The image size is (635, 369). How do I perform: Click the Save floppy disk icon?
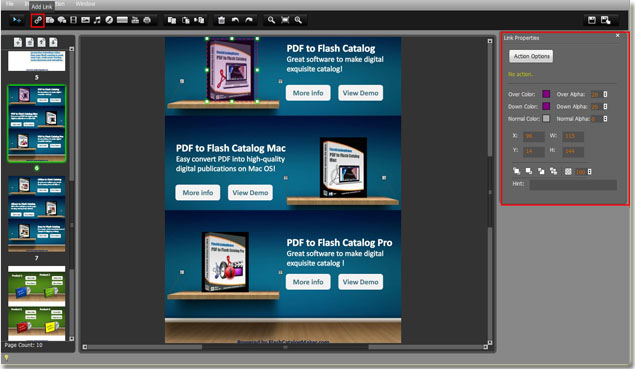pos(592,20)
